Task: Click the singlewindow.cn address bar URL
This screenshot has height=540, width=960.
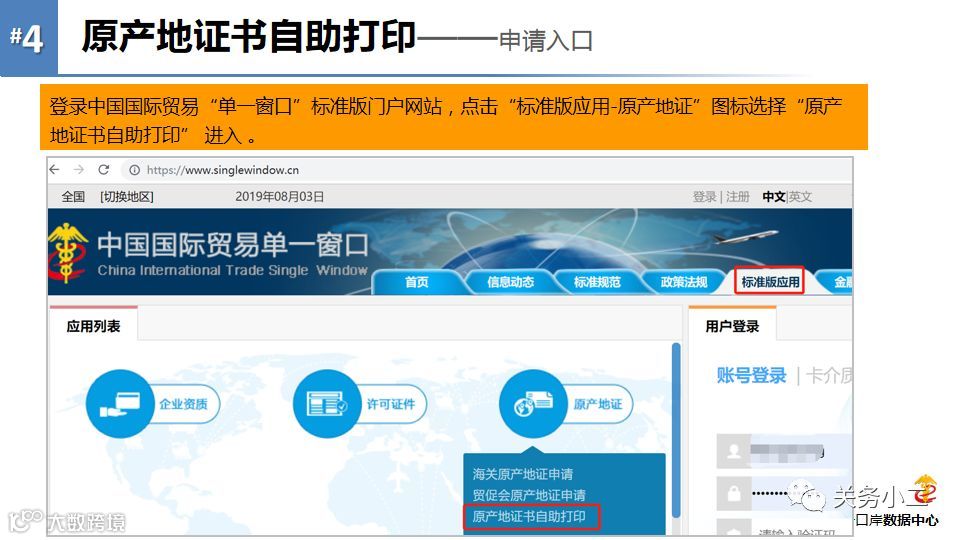Action: coord(223,170)
